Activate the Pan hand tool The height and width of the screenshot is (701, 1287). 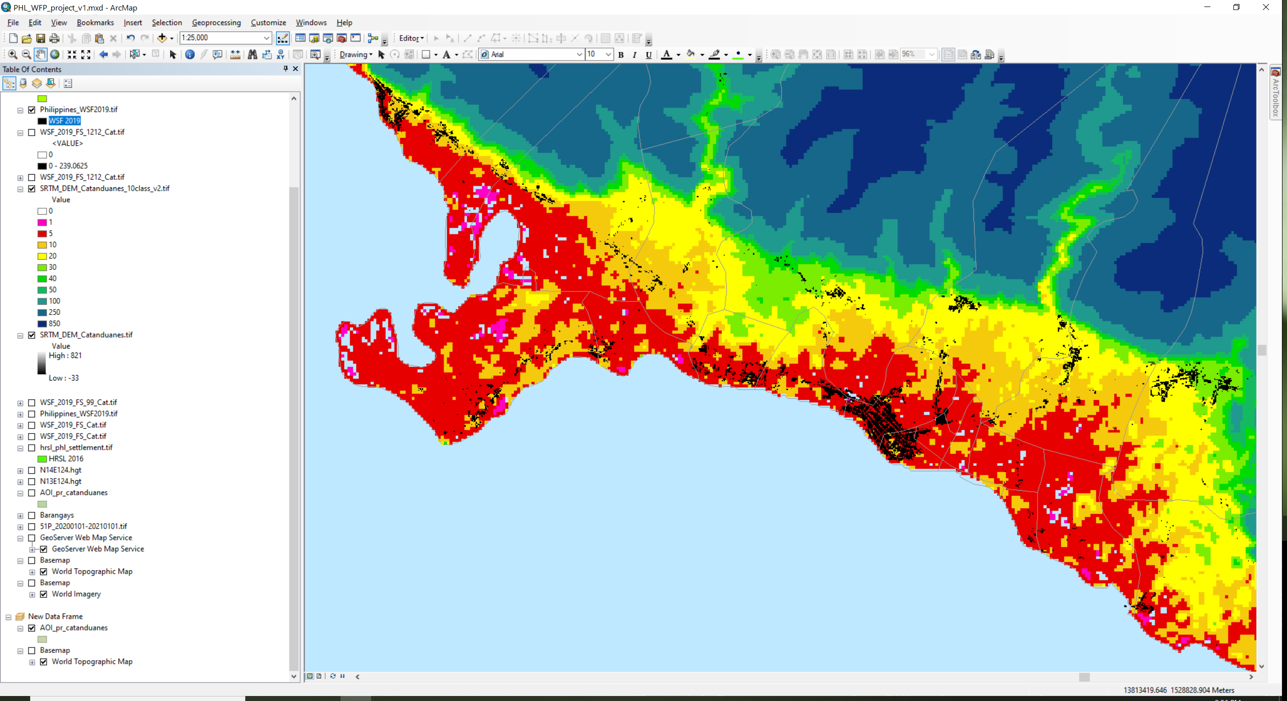(41, 55)
